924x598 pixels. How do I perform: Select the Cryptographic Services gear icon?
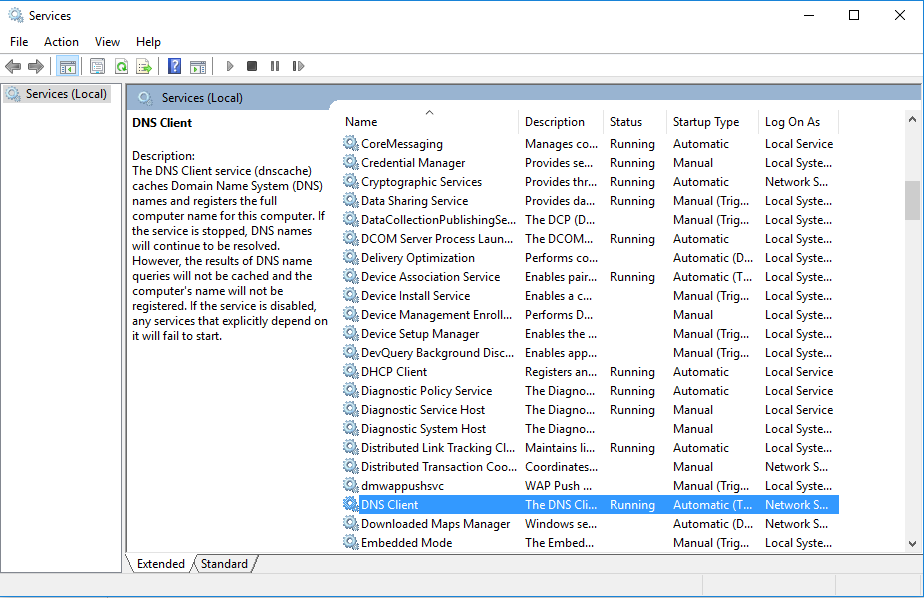(351, 182)
